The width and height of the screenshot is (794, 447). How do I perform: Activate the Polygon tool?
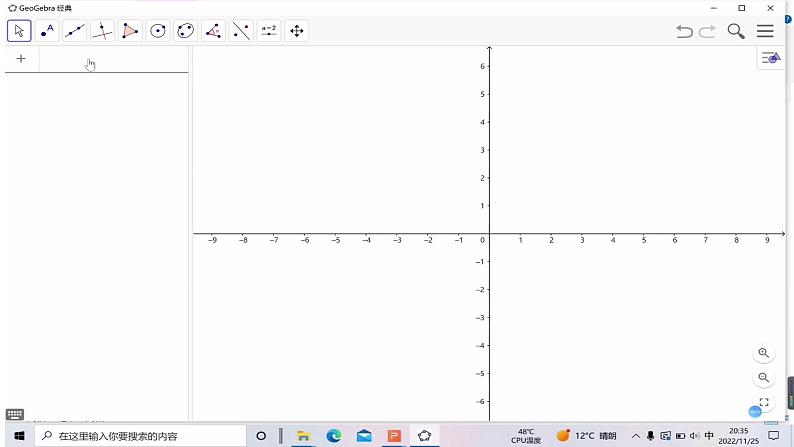[x=130, y=31]
